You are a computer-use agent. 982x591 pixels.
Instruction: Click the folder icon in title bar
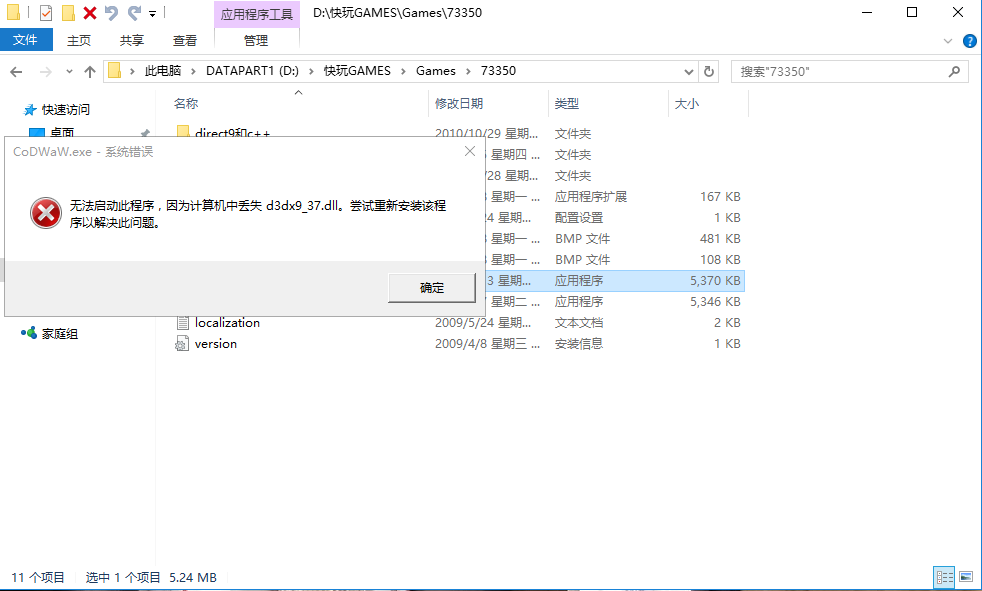(13, 13)
